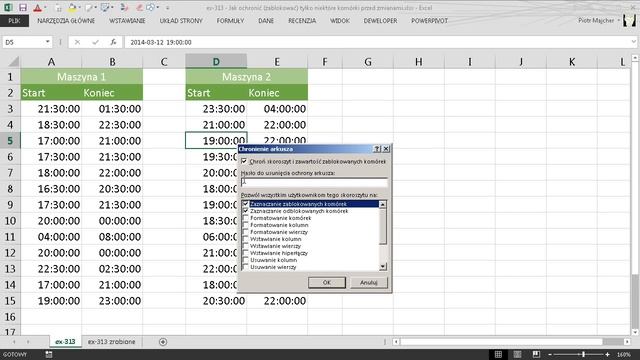Expand the formula bar with the right-edge arrow

pyautogui.click(x=633, y=42)
